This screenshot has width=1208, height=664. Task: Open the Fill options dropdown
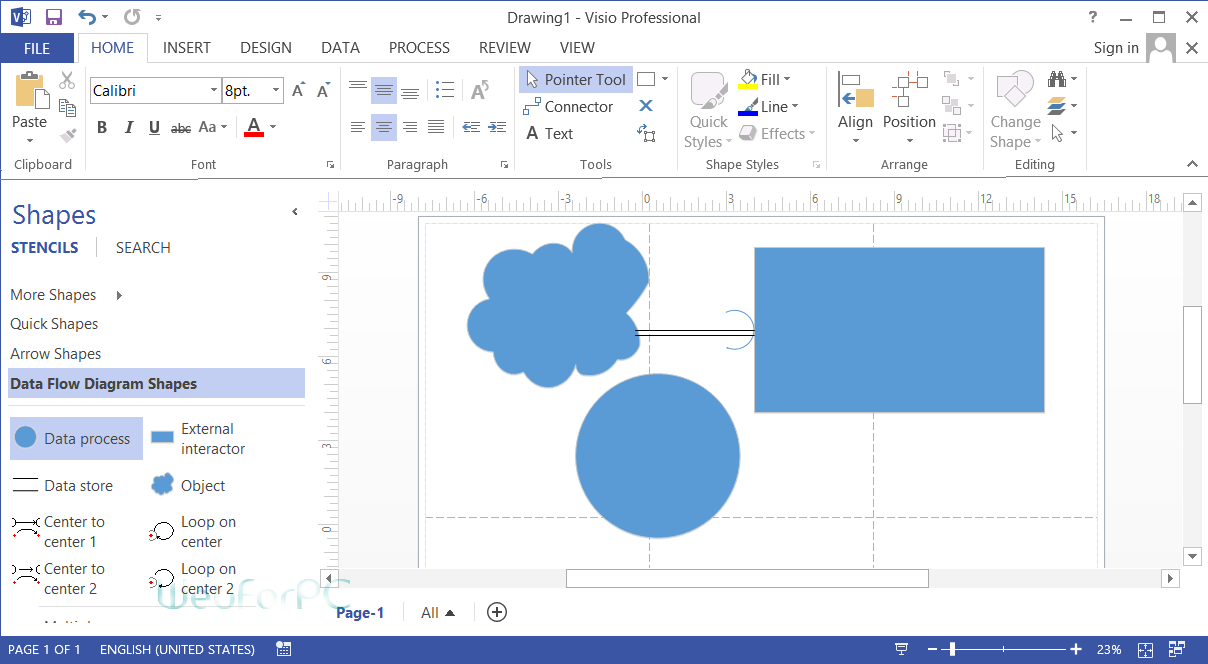[x=789, y=79]
